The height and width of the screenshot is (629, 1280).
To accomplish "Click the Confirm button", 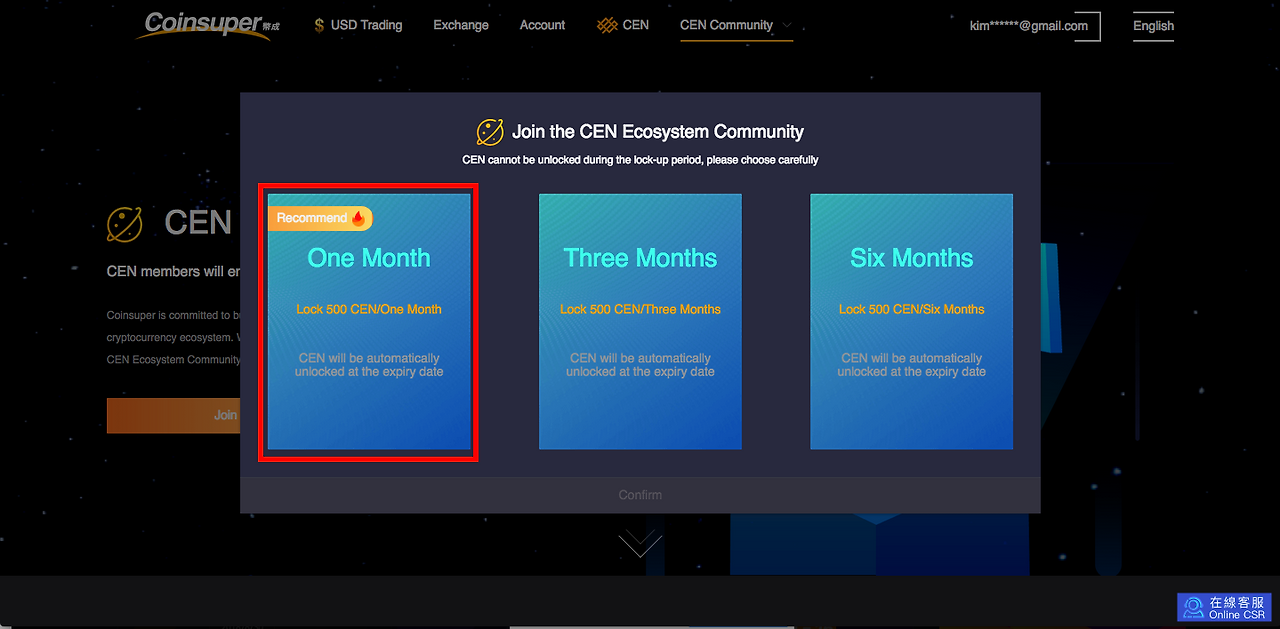I will 640,495.
